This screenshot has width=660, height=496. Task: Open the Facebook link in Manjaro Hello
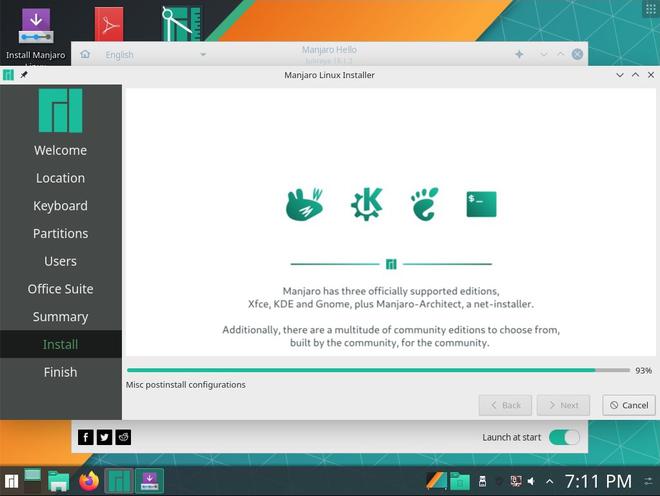85,437
